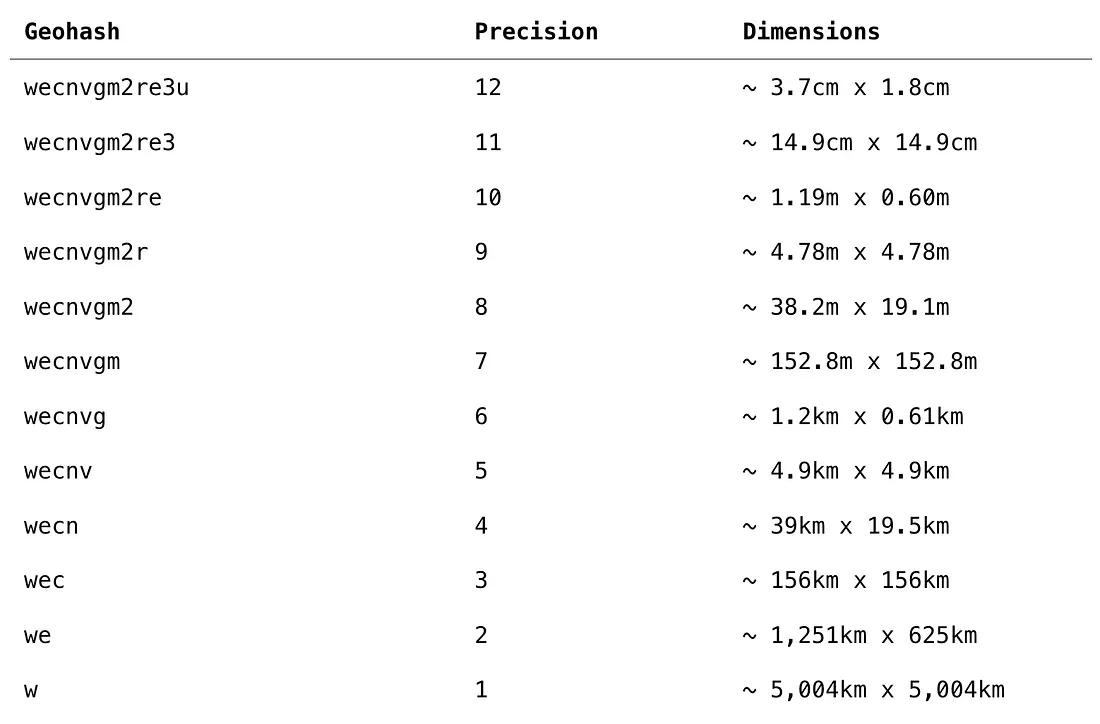This screenshot has width=1100, height=724.
Task: Select the precision 5 cell
Action: (x=481, y=471)
